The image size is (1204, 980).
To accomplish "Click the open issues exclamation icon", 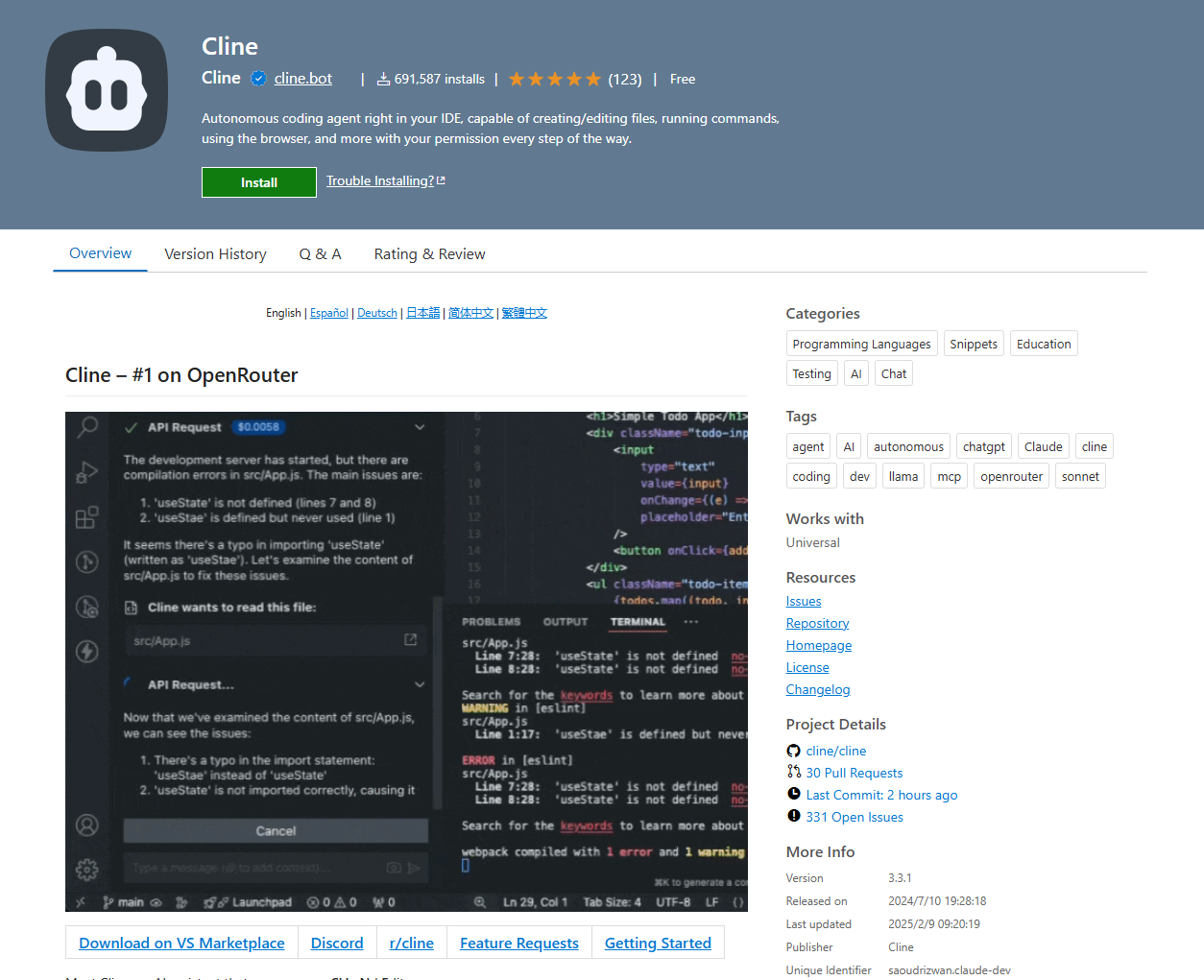I will [x=793, y=816].
